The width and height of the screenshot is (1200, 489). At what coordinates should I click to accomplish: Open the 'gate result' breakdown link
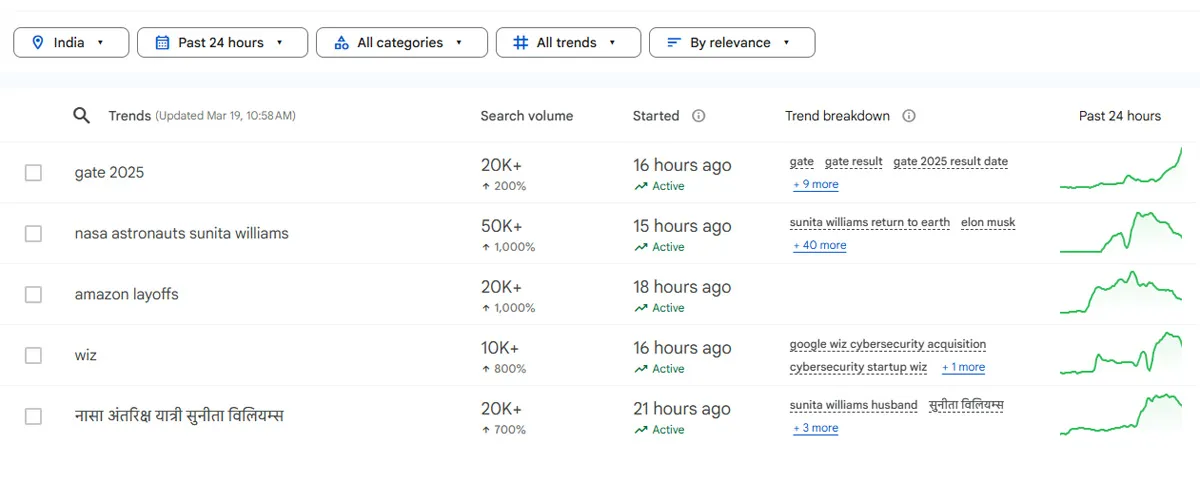pos(854,162)
